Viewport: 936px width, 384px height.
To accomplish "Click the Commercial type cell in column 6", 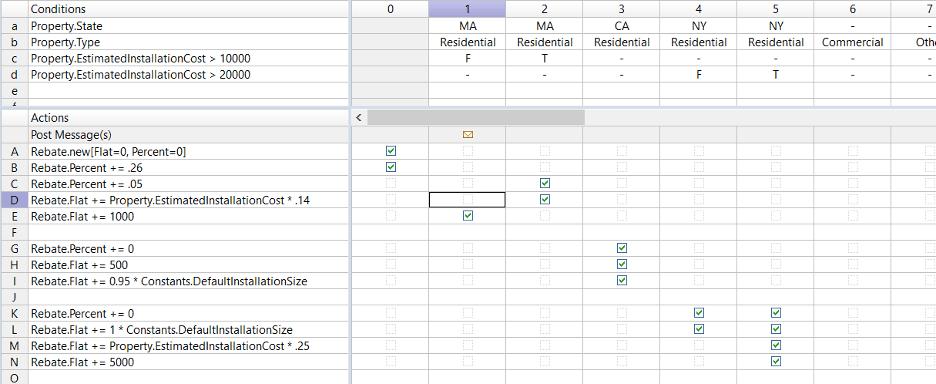I will tap(852, 42).
